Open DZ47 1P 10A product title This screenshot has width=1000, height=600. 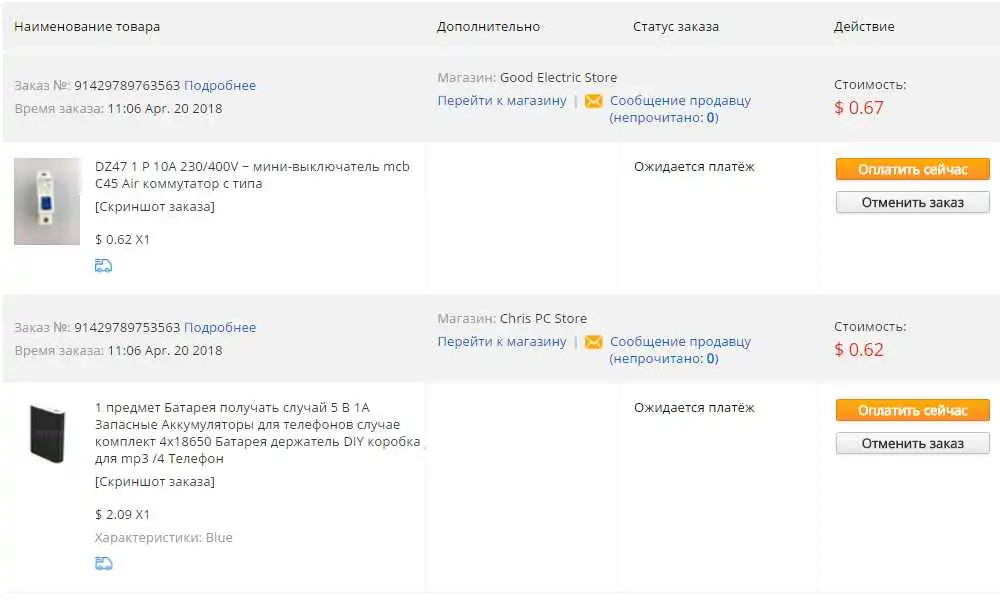tap(252, 175)
